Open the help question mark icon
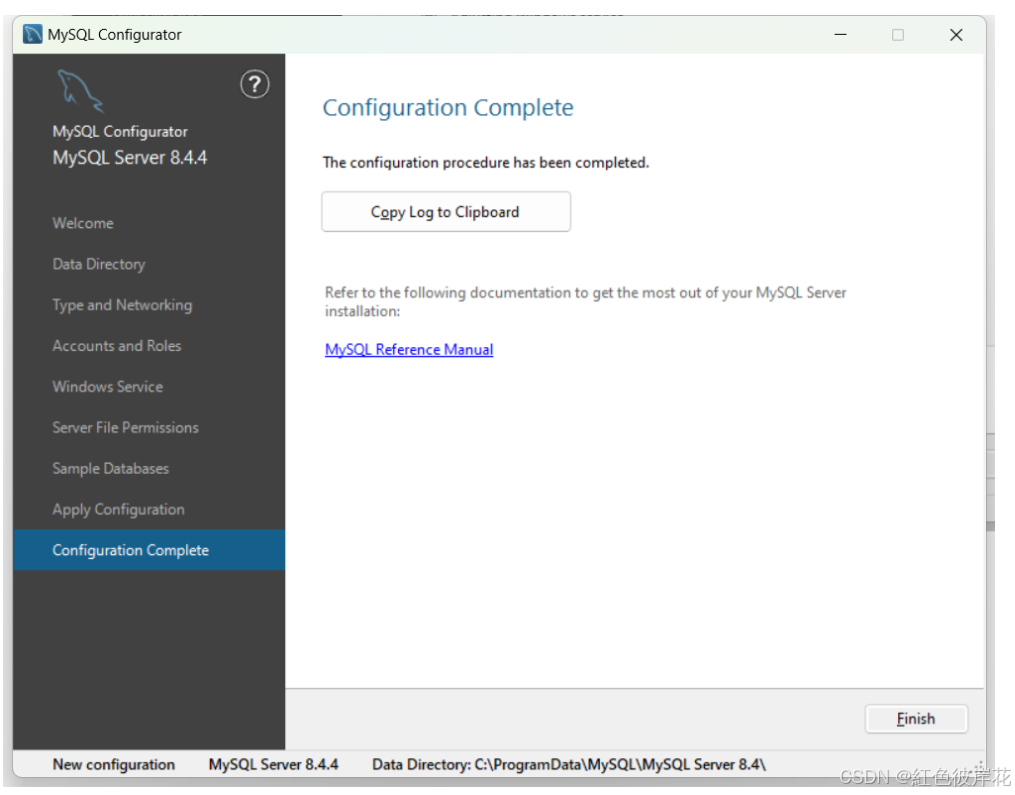Screen dimensions: 1015x795 254,84
